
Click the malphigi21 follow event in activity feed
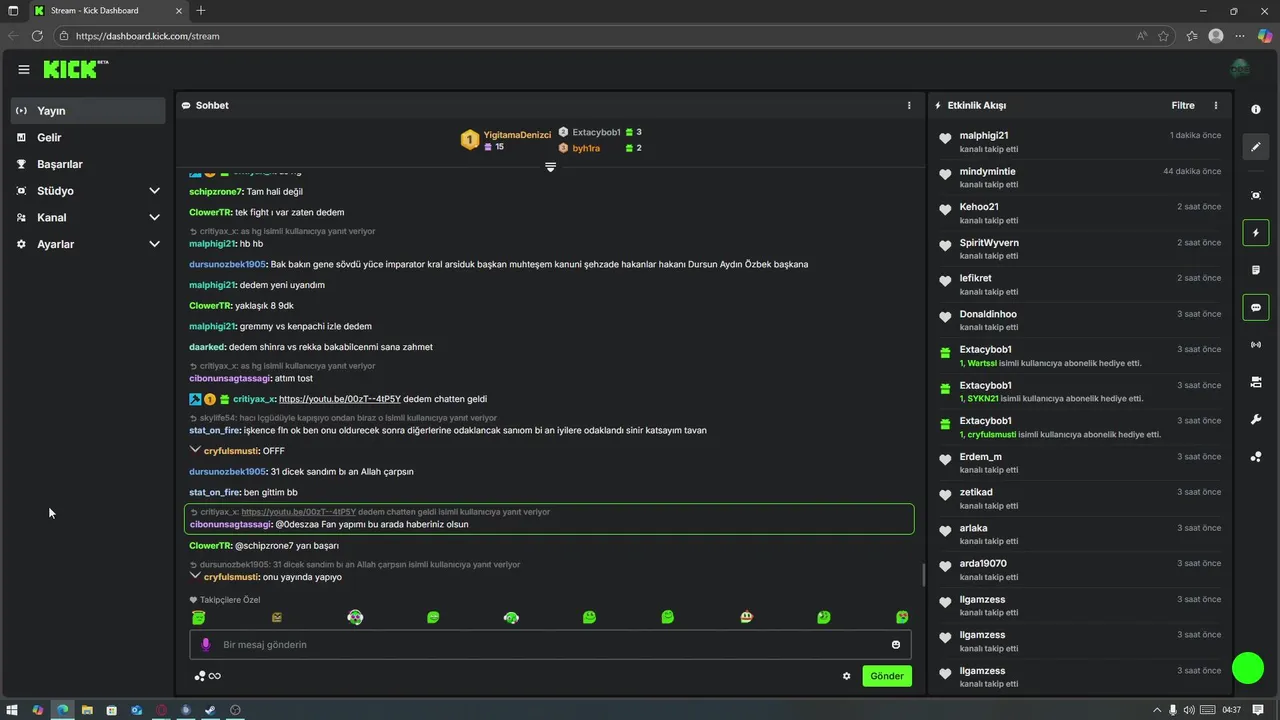[1080, 141]
